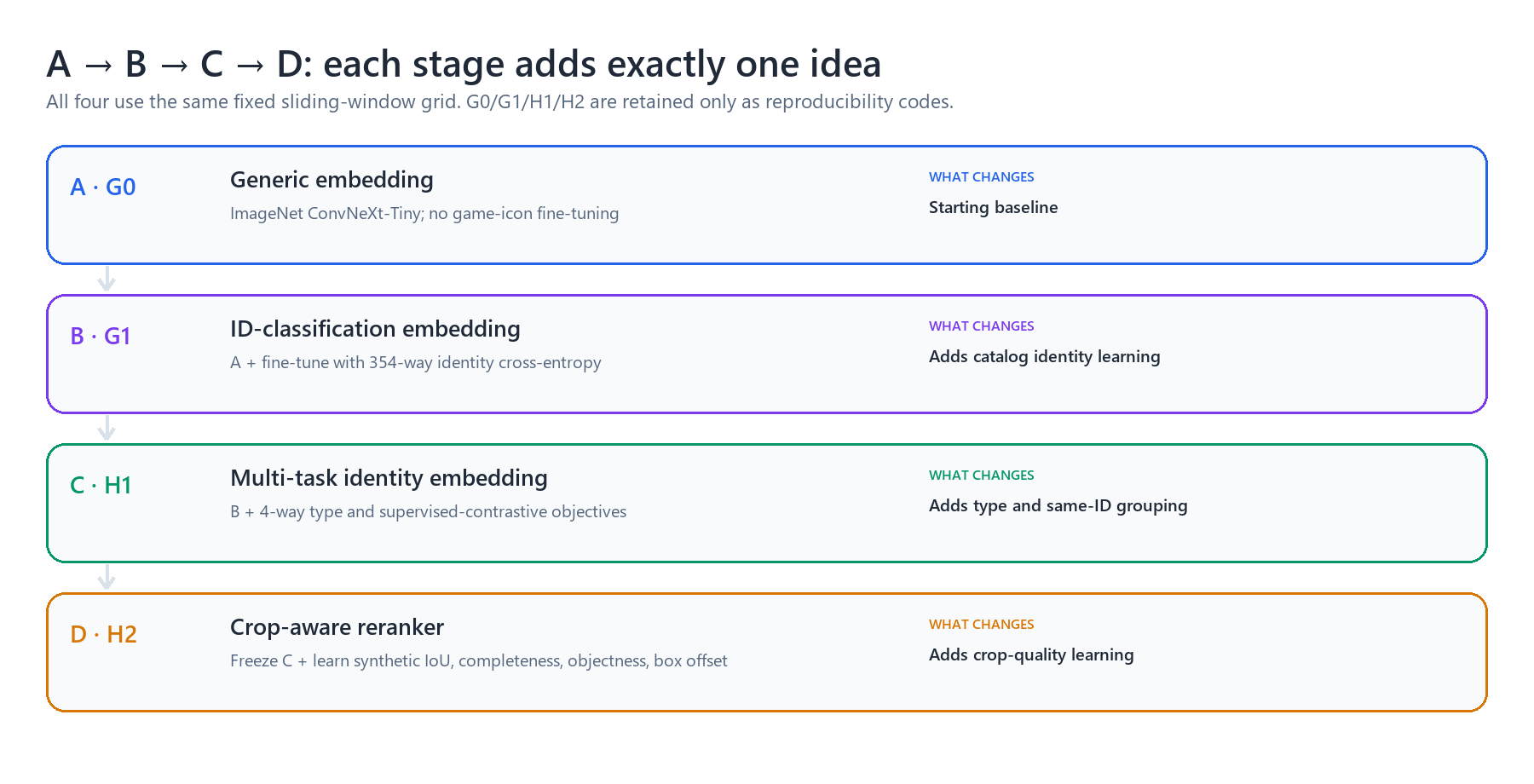Click the A · G0 stage label
Image resolution: width=1534 pixels, height=784 pixels.
click(x=103, y=187)
